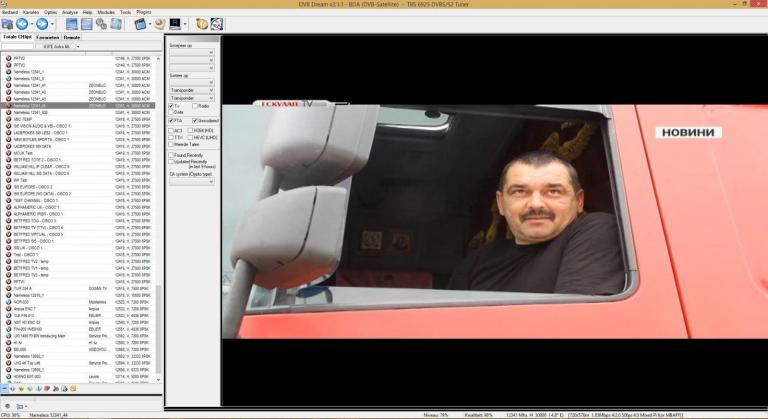Image resolution: width=768 pixels, height=419 pixels.
Task: Switch to the Remote tab
Action: [x=73, y=36]
